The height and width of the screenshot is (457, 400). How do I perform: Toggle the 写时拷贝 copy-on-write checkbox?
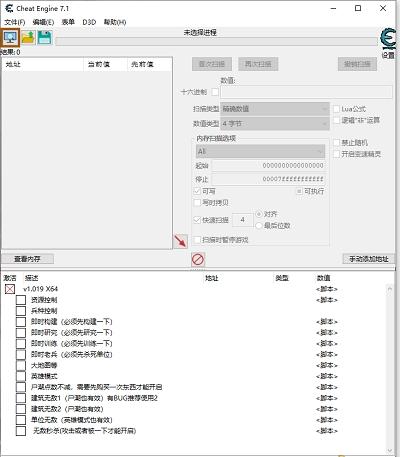(x=197, y=203)
